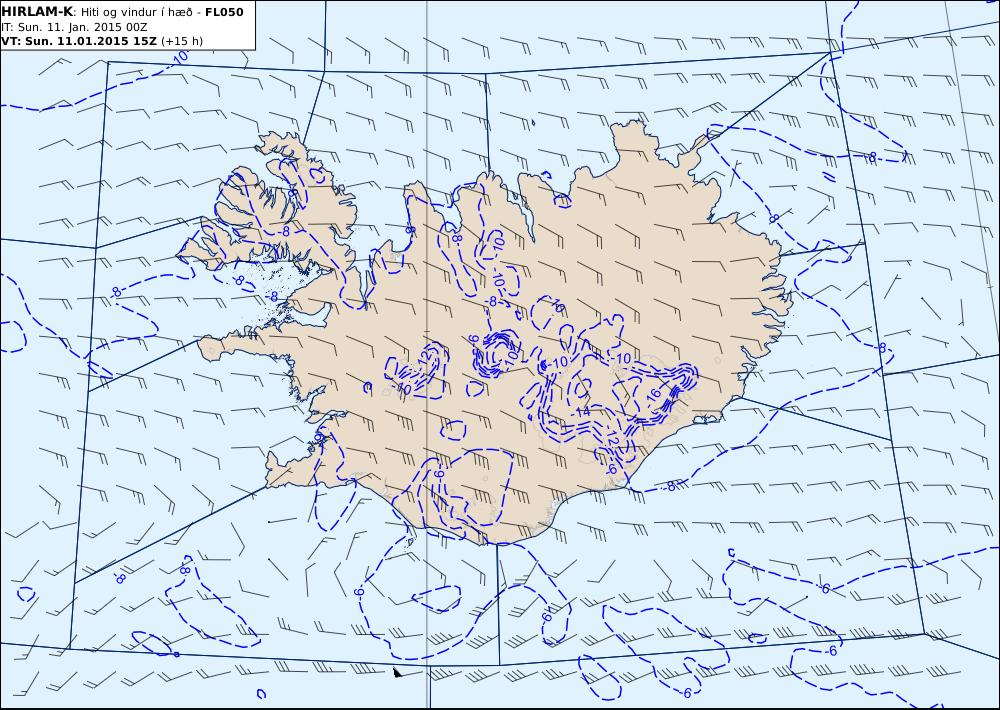This screenshot has height=710, width=1000.
Task: Select the FL050 flight level label
Action: [224, 12]
